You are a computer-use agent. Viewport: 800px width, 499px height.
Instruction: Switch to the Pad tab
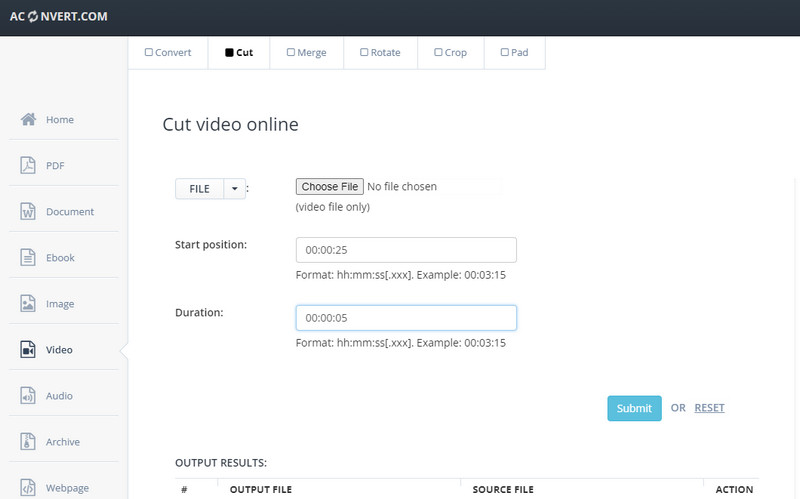[514, 52]
